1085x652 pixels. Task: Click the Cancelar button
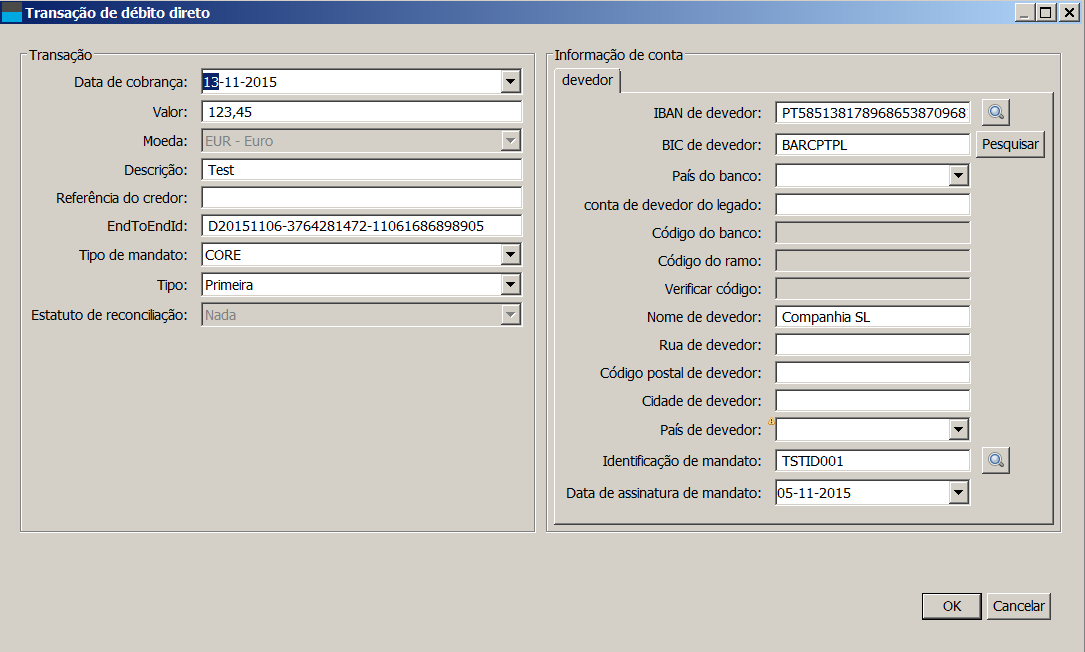tap(1018, 606)
